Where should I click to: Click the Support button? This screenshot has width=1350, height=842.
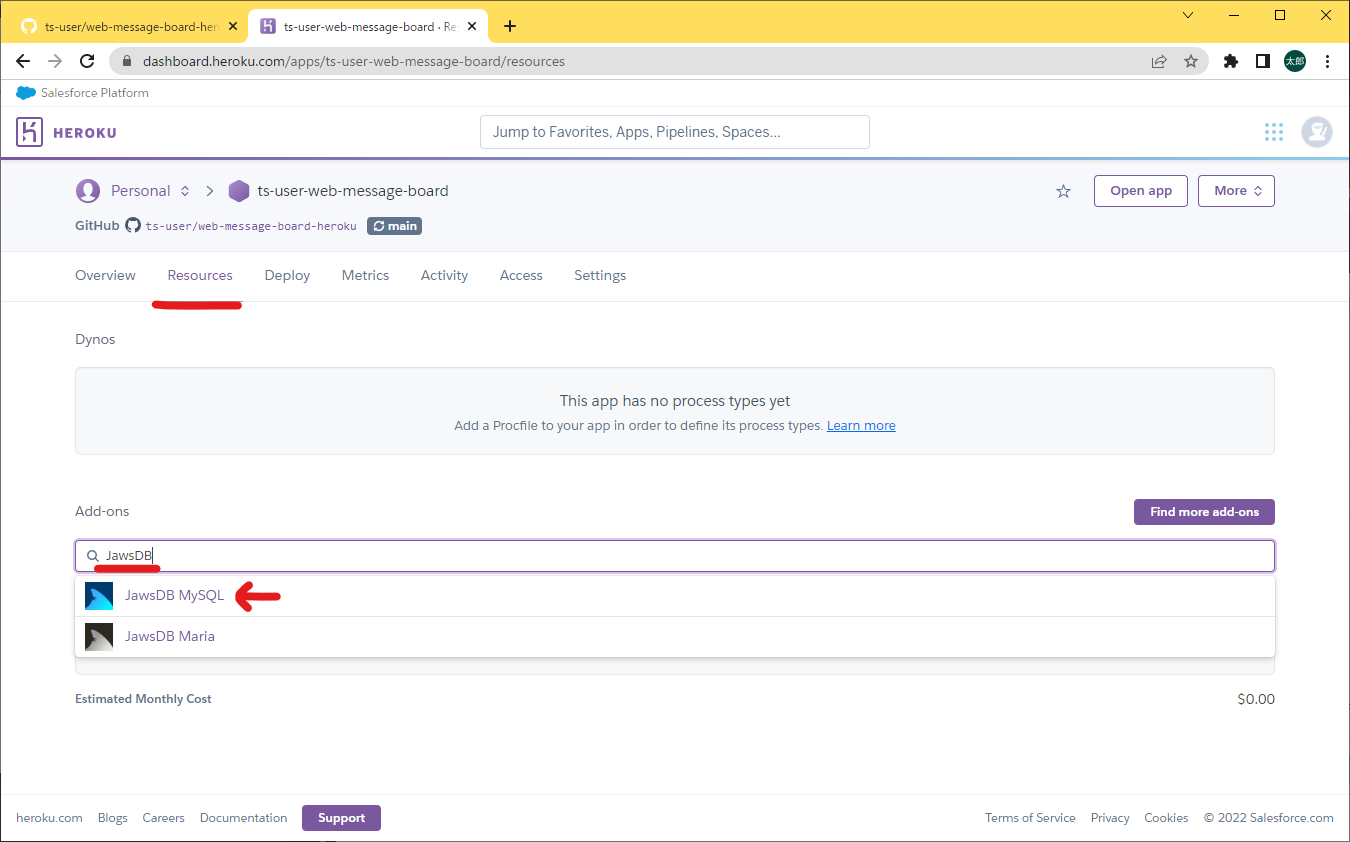[x=341, y=818]
